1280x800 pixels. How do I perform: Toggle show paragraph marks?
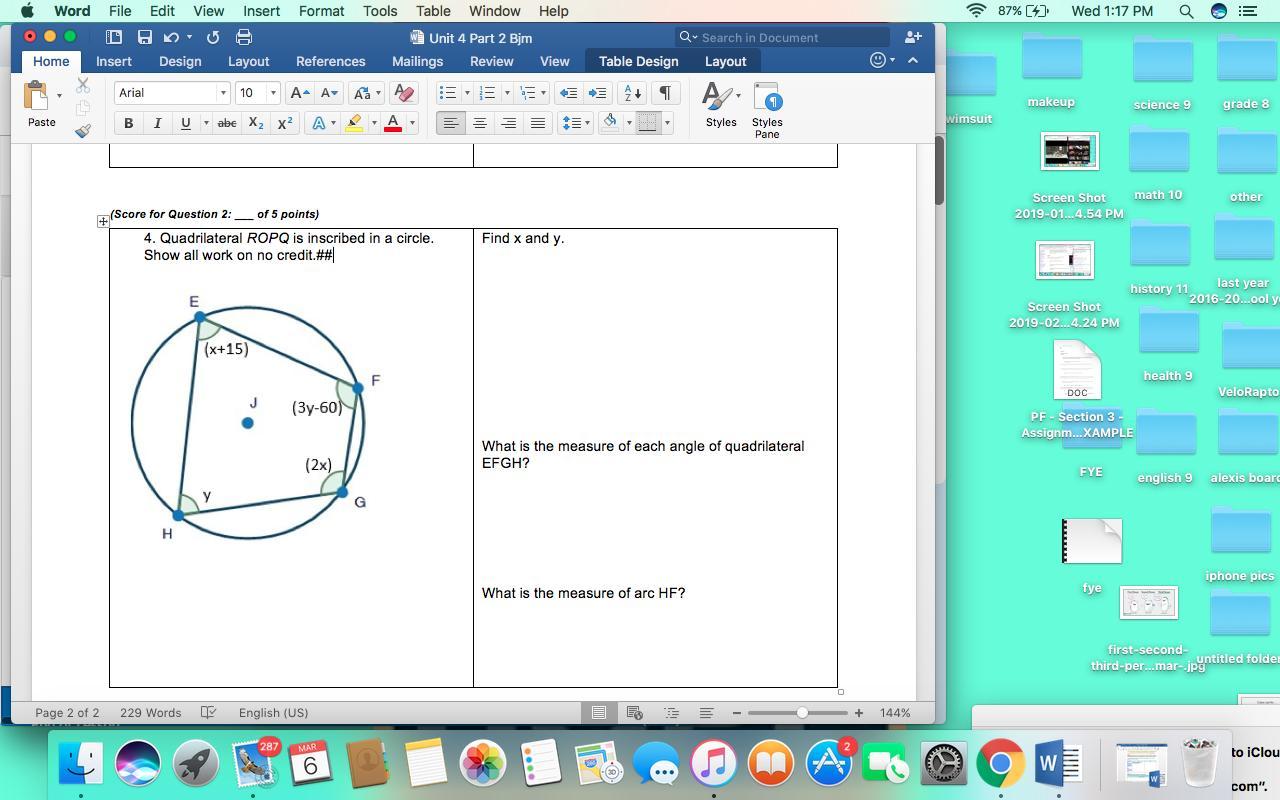664,93
